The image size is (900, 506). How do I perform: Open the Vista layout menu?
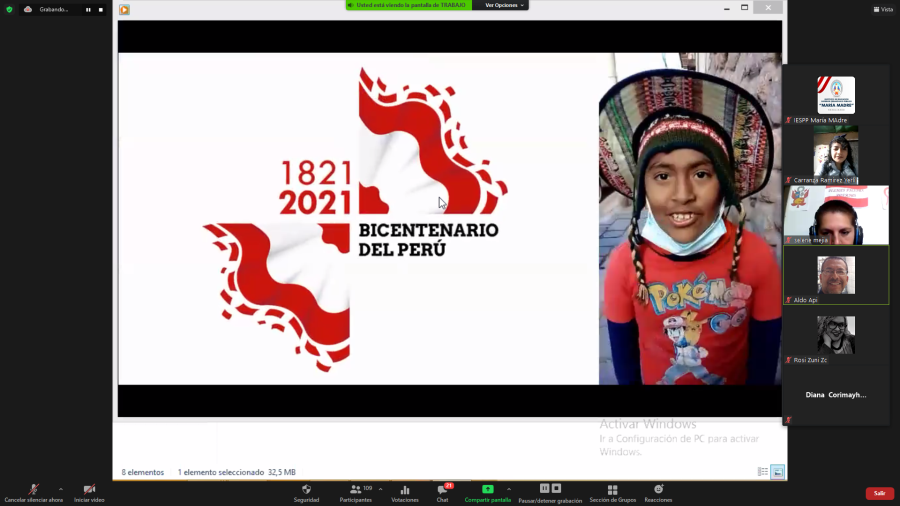click(x=883, y=9)
